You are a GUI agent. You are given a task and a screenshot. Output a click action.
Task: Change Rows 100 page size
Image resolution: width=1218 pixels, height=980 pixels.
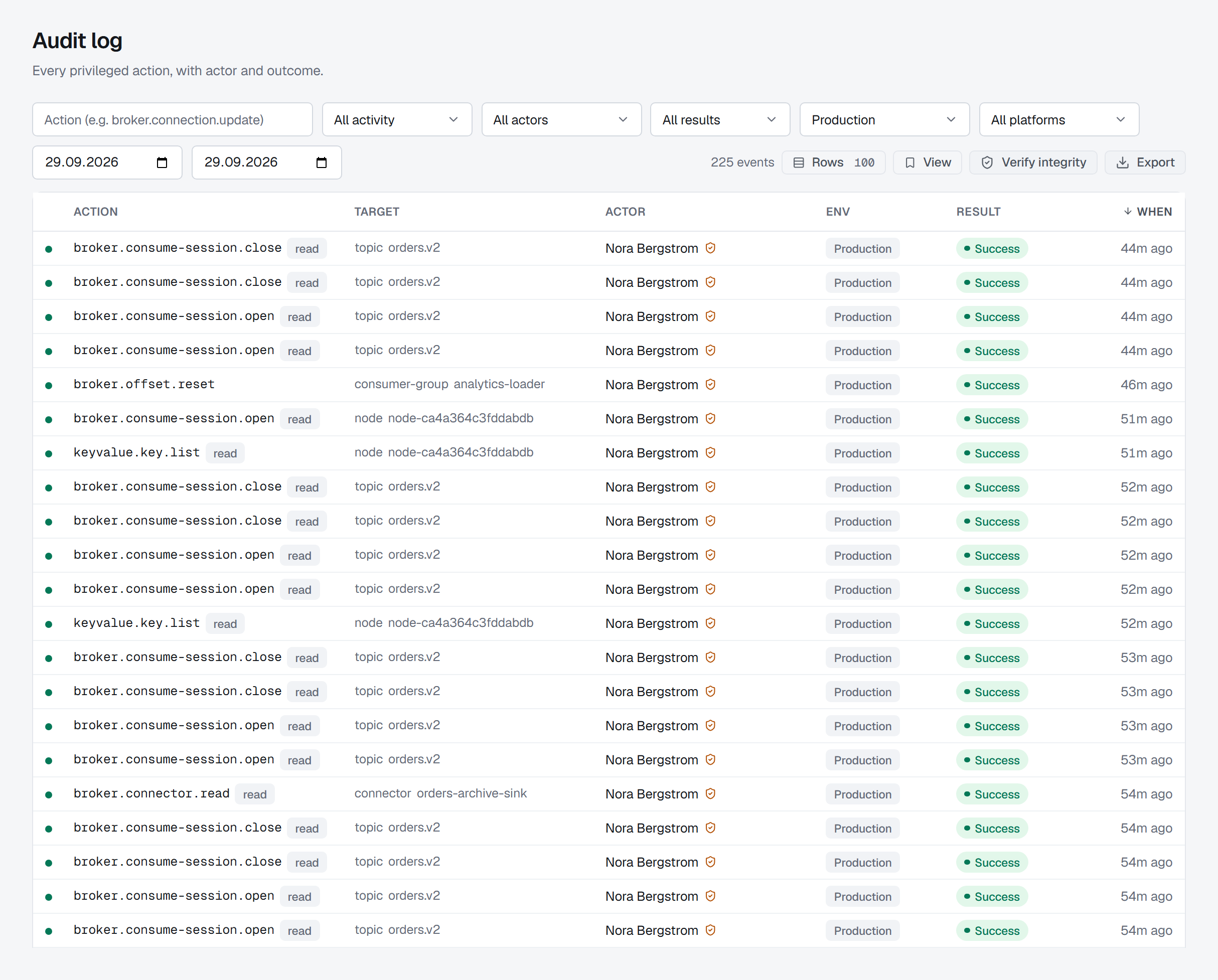833,162
